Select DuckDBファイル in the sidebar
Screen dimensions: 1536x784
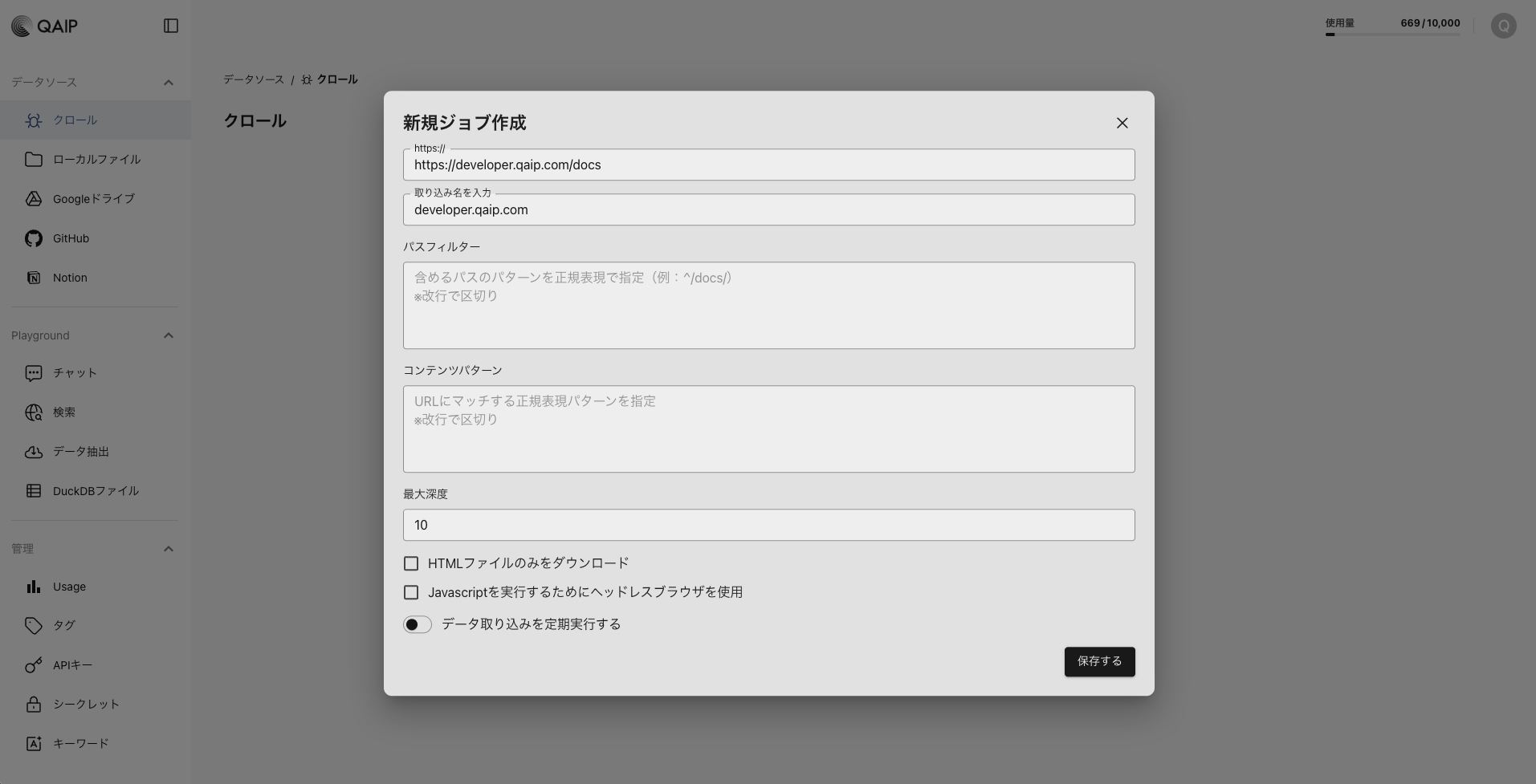pos(96,490)
